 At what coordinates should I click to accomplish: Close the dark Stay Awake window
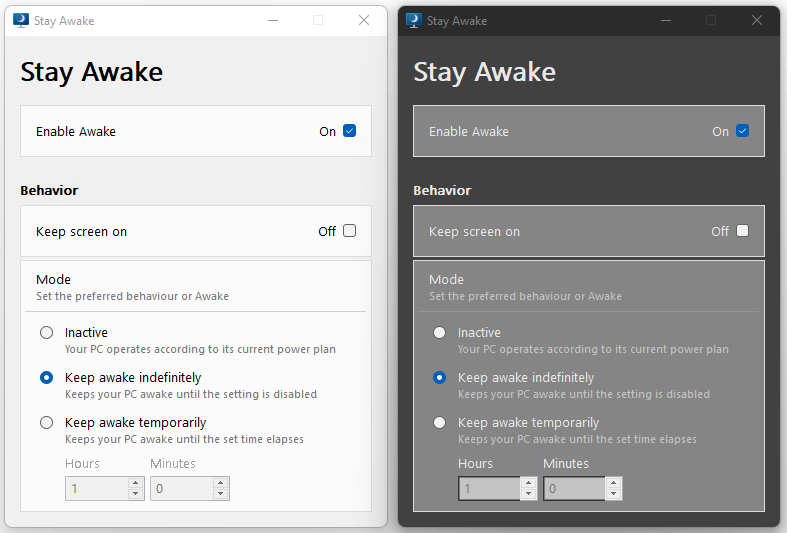(757, 21)
